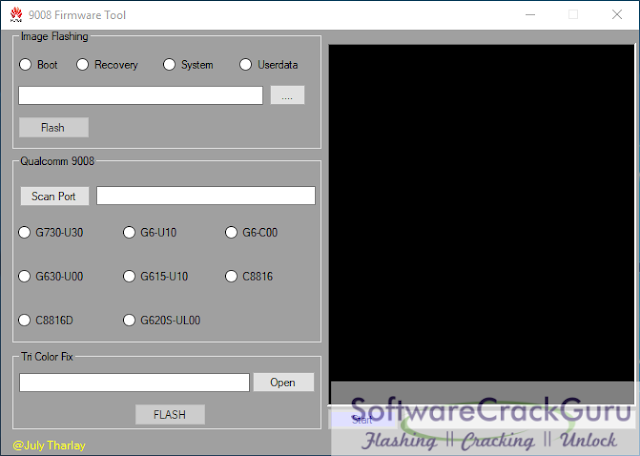
Task: Click the Start button below the log
Action: pyautogui.click(x=362, y=420)
